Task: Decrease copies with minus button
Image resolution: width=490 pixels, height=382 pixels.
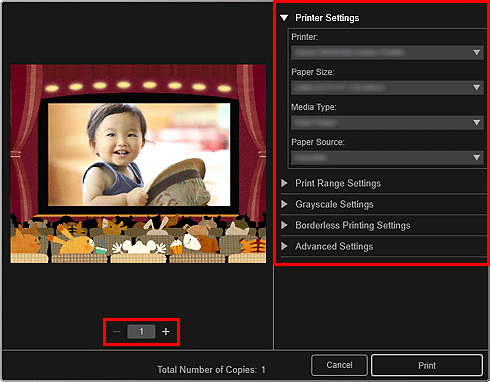Action: 117,332
